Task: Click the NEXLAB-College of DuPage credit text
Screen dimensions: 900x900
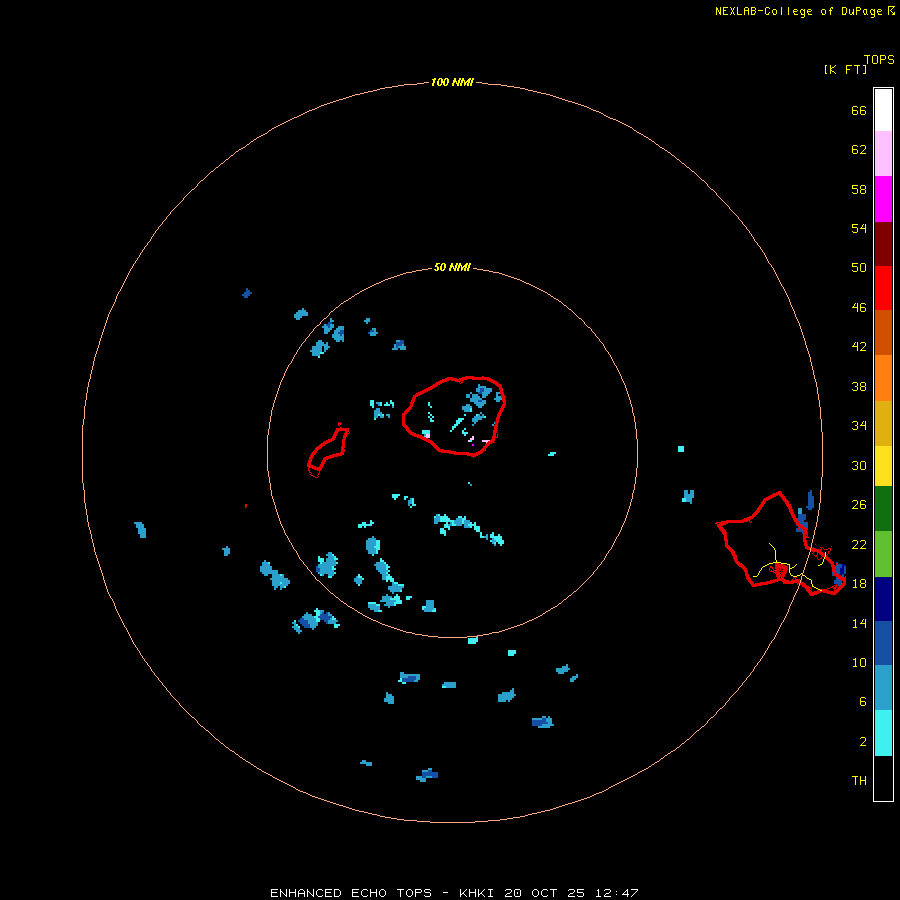Action: click(x=805, y=11)
